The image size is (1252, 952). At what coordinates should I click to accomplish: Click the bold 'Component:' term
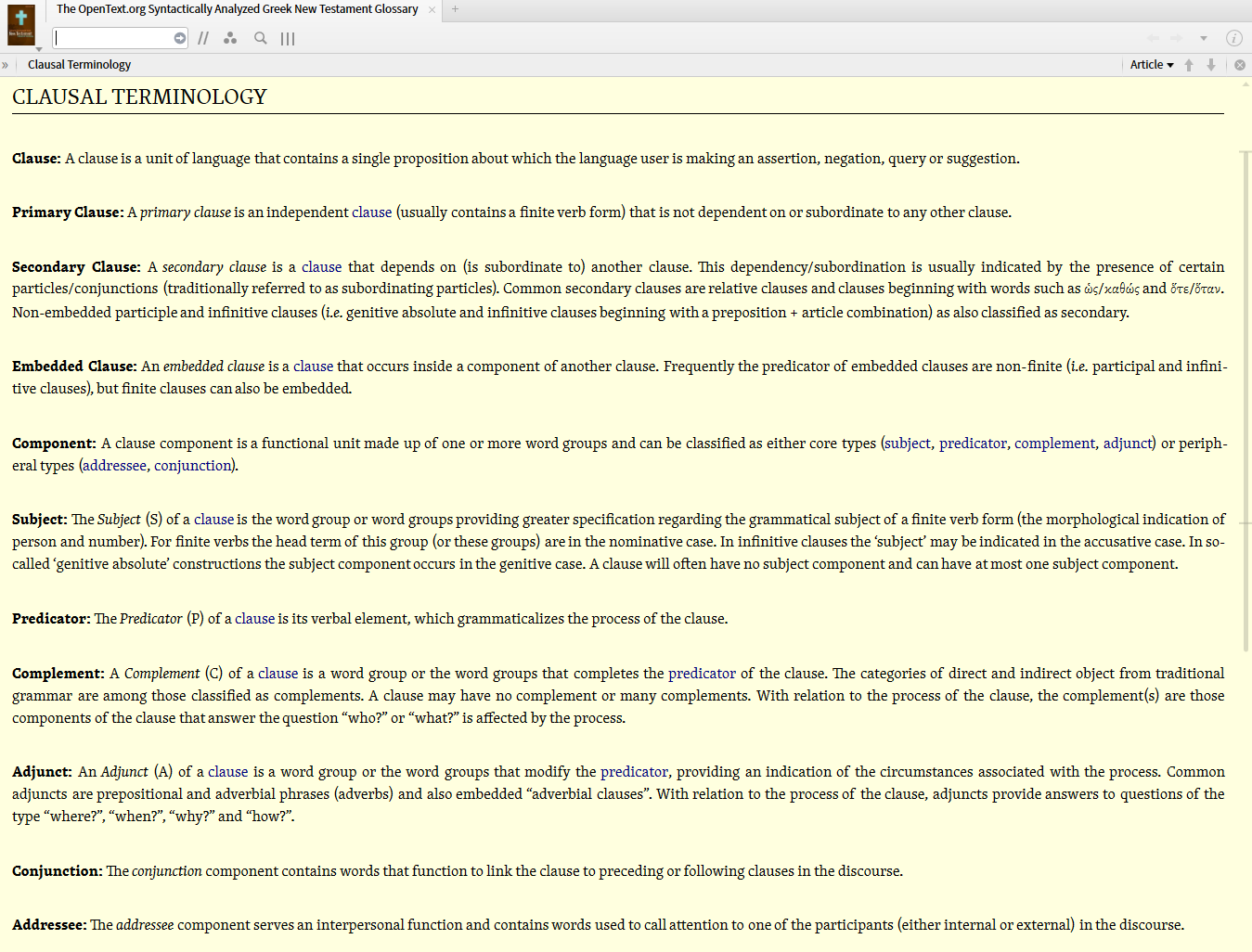tap(54, 444)
